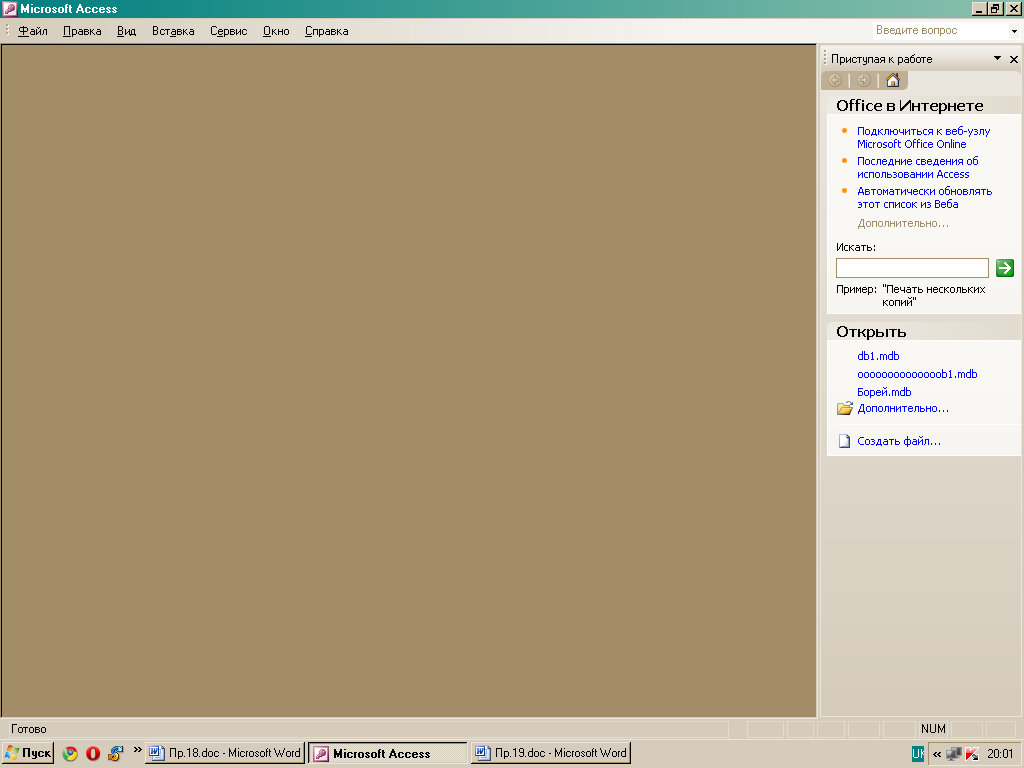Switch to Пр.19.doc Microsoft Word window

551,753
